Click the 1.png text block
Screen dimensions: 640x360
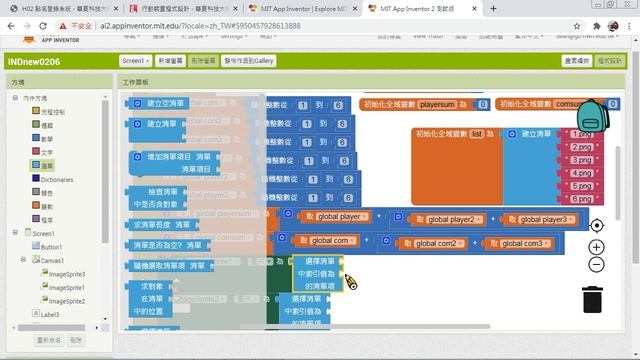pyautogui.click(x=582, y=134)
